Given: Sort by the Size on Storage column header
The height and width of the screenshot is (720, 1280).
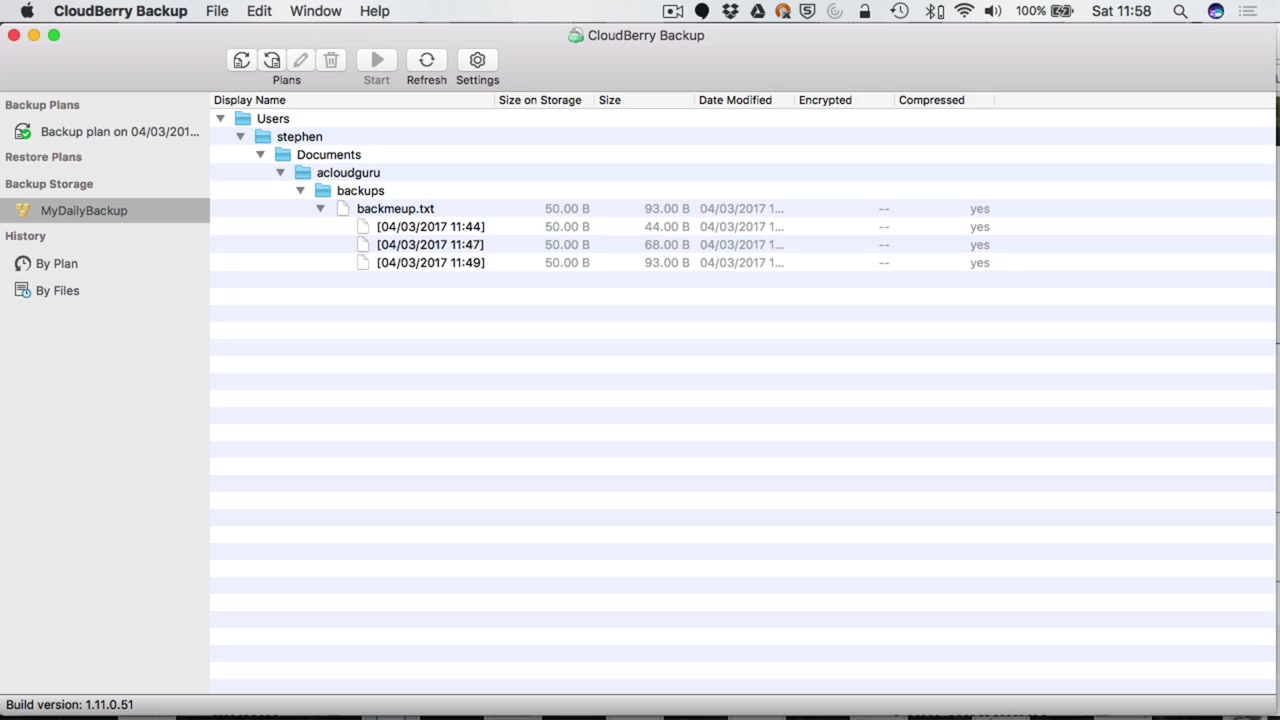Looking at the screenshot, I should [x=544, y=100].
